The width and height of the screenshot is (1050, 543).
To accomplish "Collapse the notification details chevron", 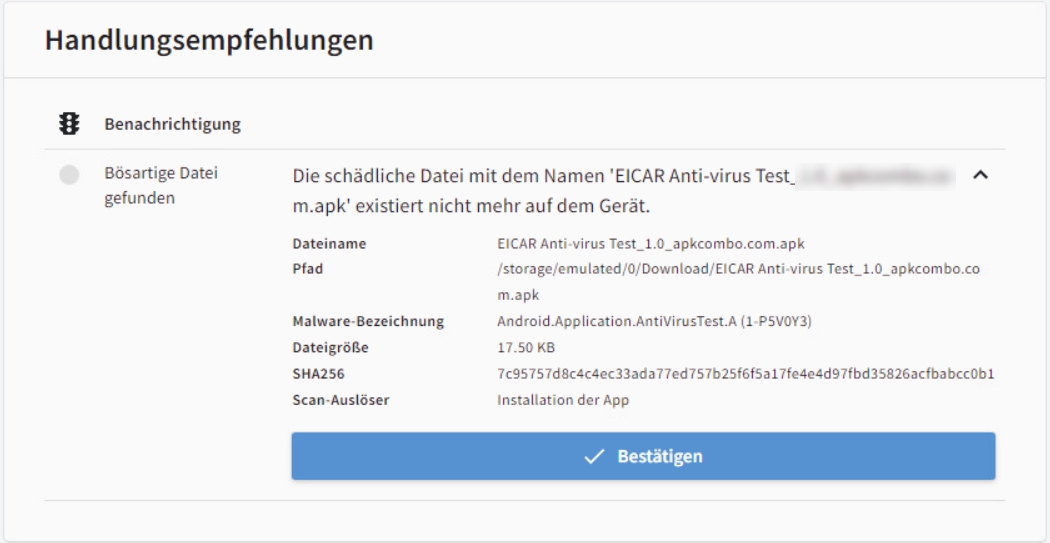I will tap(981, 176).
